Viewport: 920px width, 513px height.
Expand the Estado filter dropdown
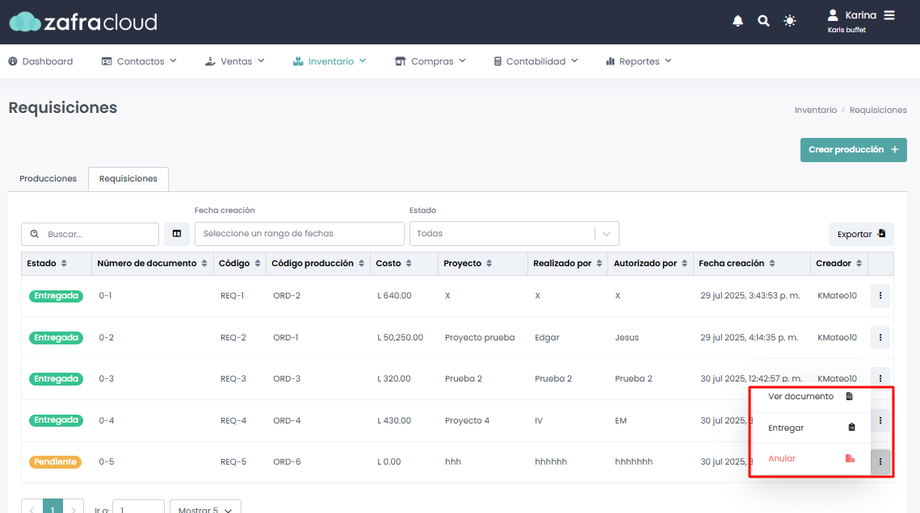(514, 234)
